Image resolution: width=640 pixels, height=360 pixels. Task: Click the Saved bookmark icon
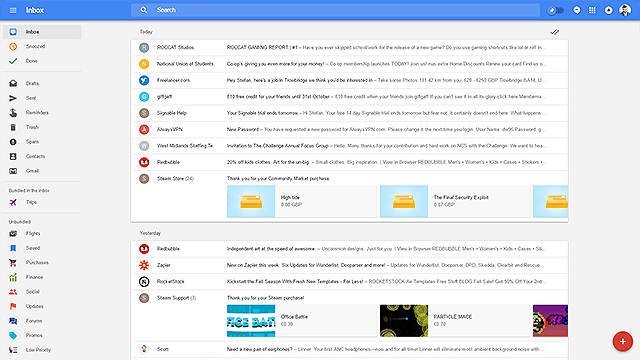point(13,248)
